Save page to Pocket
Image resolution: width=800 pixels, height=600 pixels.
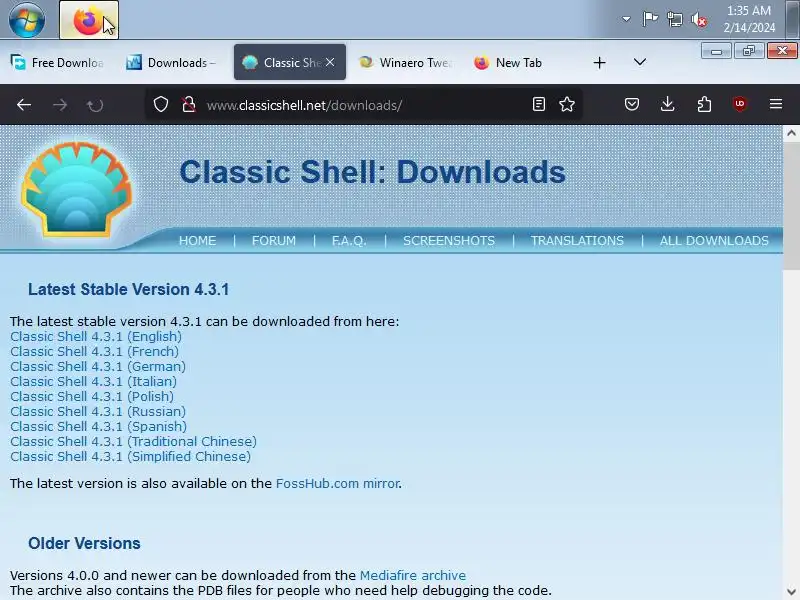(x=632, y=105)
